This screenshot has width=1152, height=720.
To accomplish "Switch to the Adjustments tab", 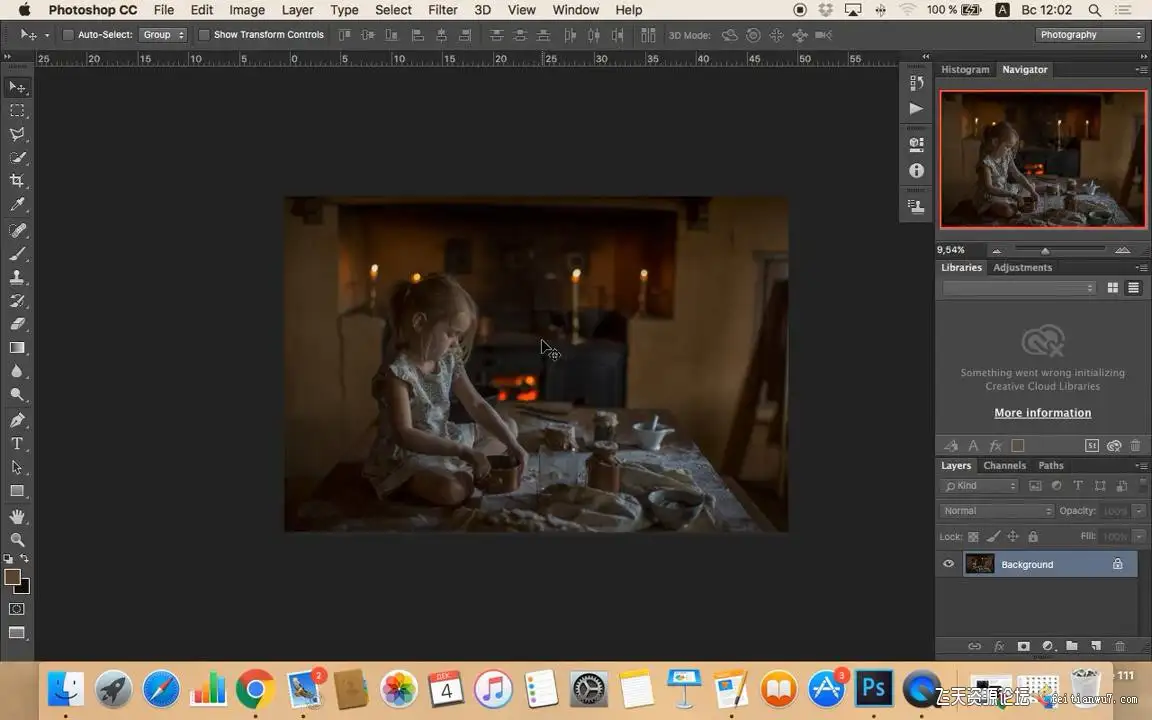I will click(1022, 267).
